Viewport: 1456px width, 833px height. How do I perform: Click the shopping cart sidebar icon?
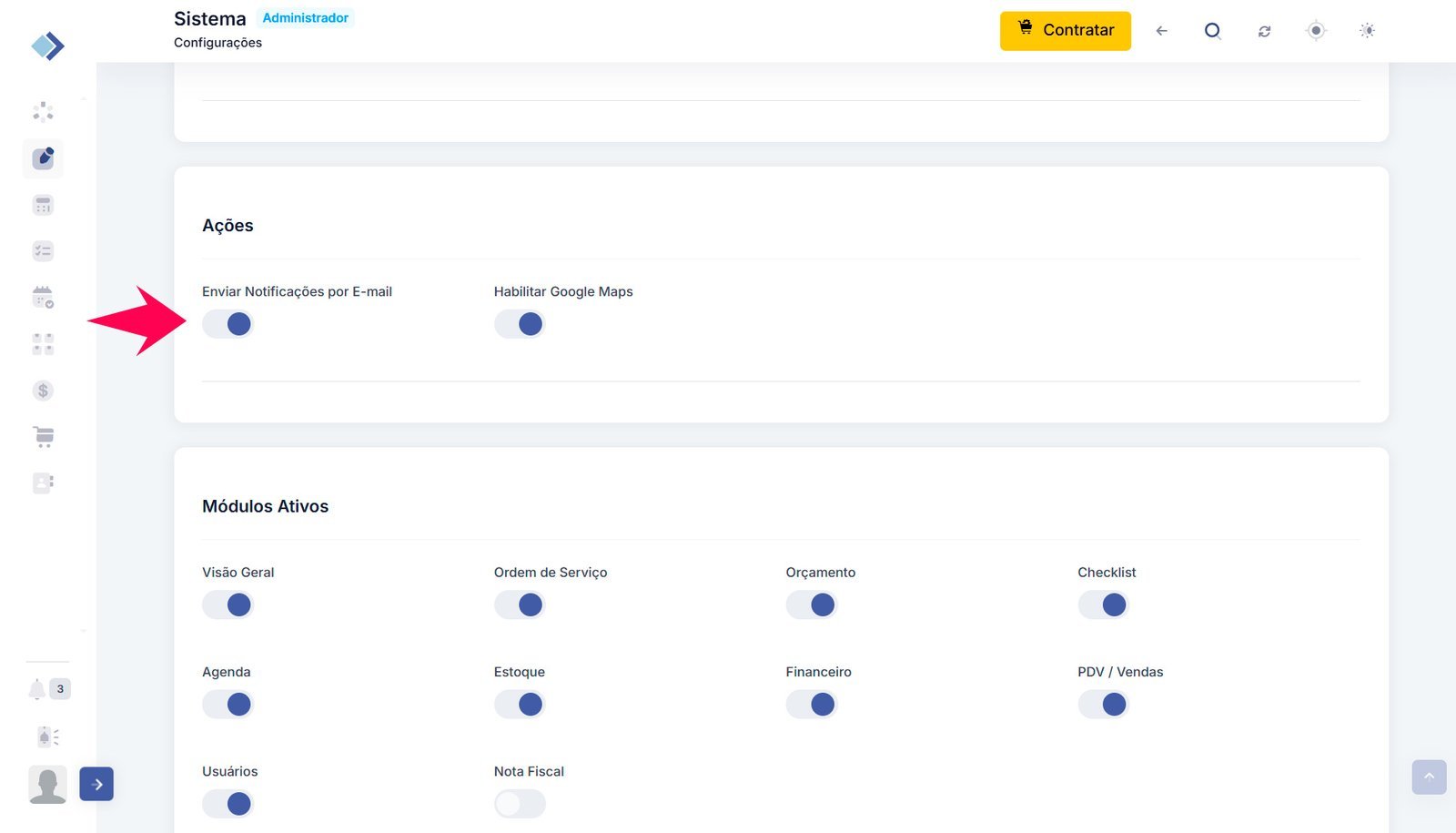43,437
